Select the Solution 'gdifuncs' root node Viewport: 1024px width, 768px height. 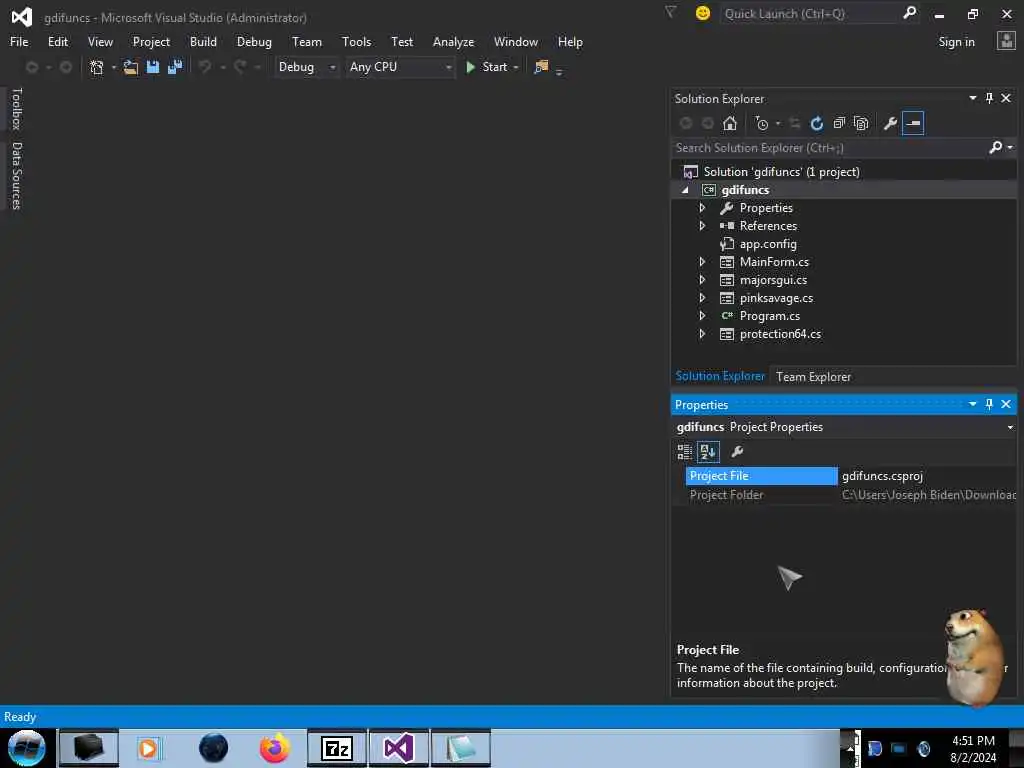pos(781,172)
